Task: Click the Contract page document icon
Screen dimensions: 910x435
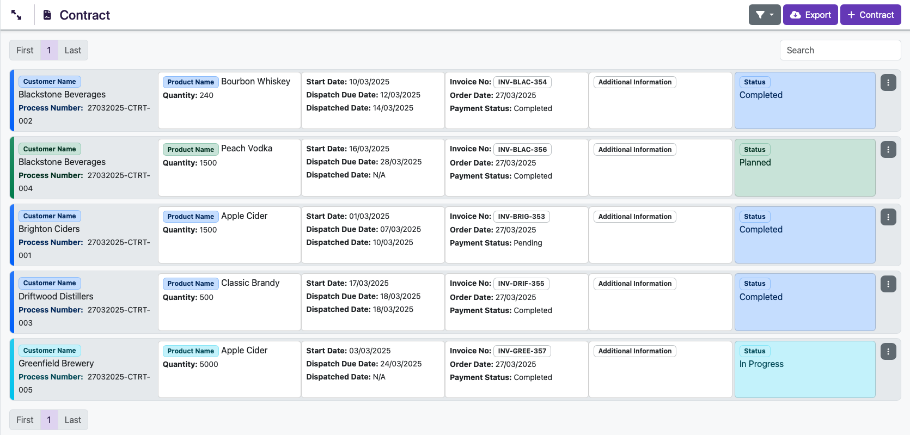Action: pos(47,15)
